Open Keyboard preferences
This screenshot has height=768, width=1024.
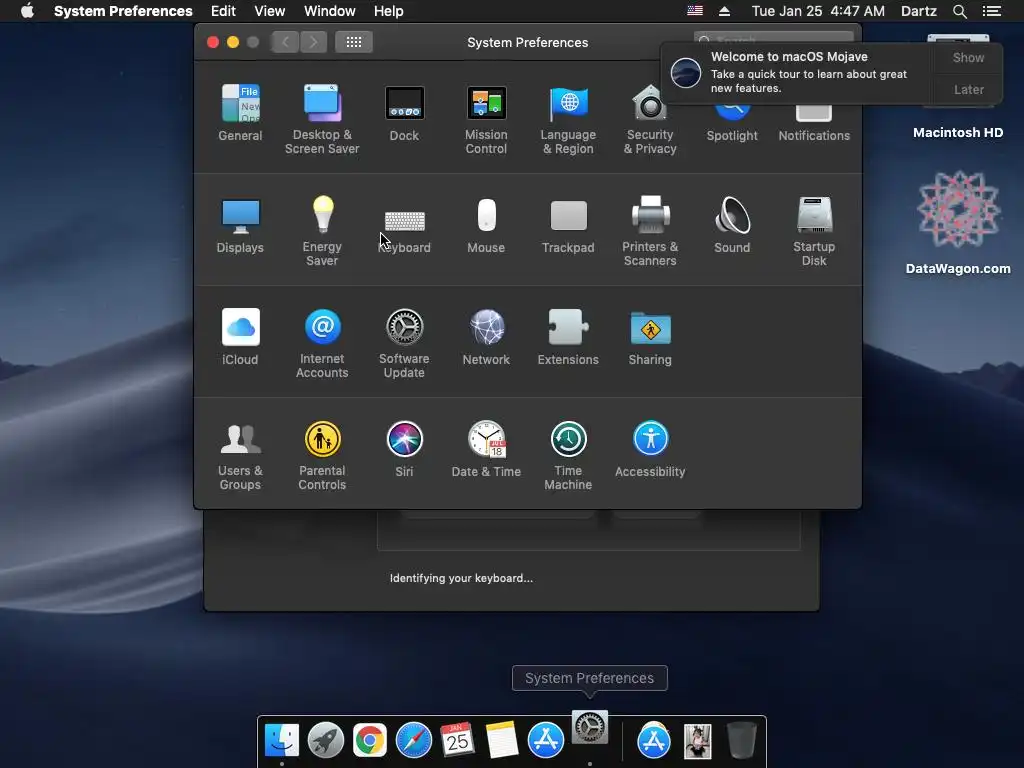pyautogui.click(x=404, y=230)
